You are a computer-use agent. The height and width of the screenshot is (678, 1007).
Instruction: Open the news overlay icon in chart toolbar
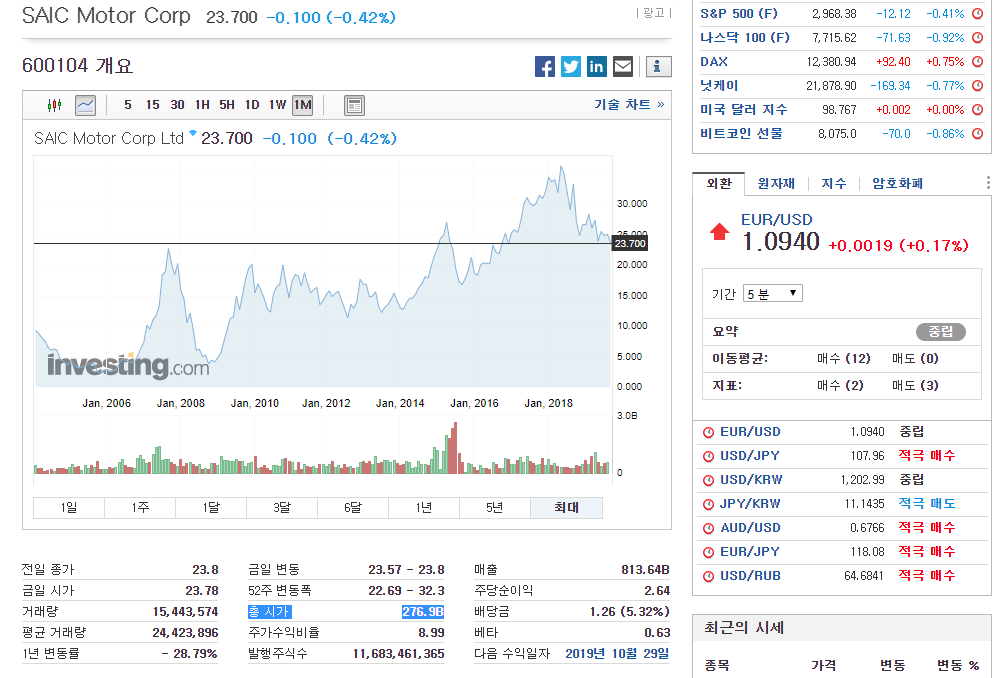(354, 105)
